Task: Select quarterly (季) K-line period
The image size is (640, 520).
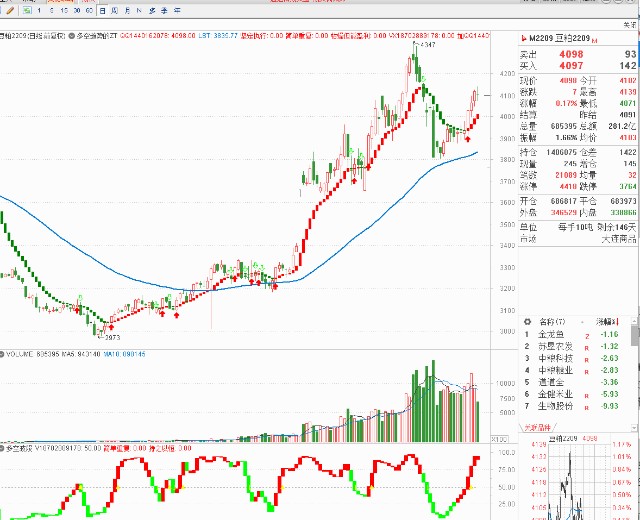Action: point(164,11)
